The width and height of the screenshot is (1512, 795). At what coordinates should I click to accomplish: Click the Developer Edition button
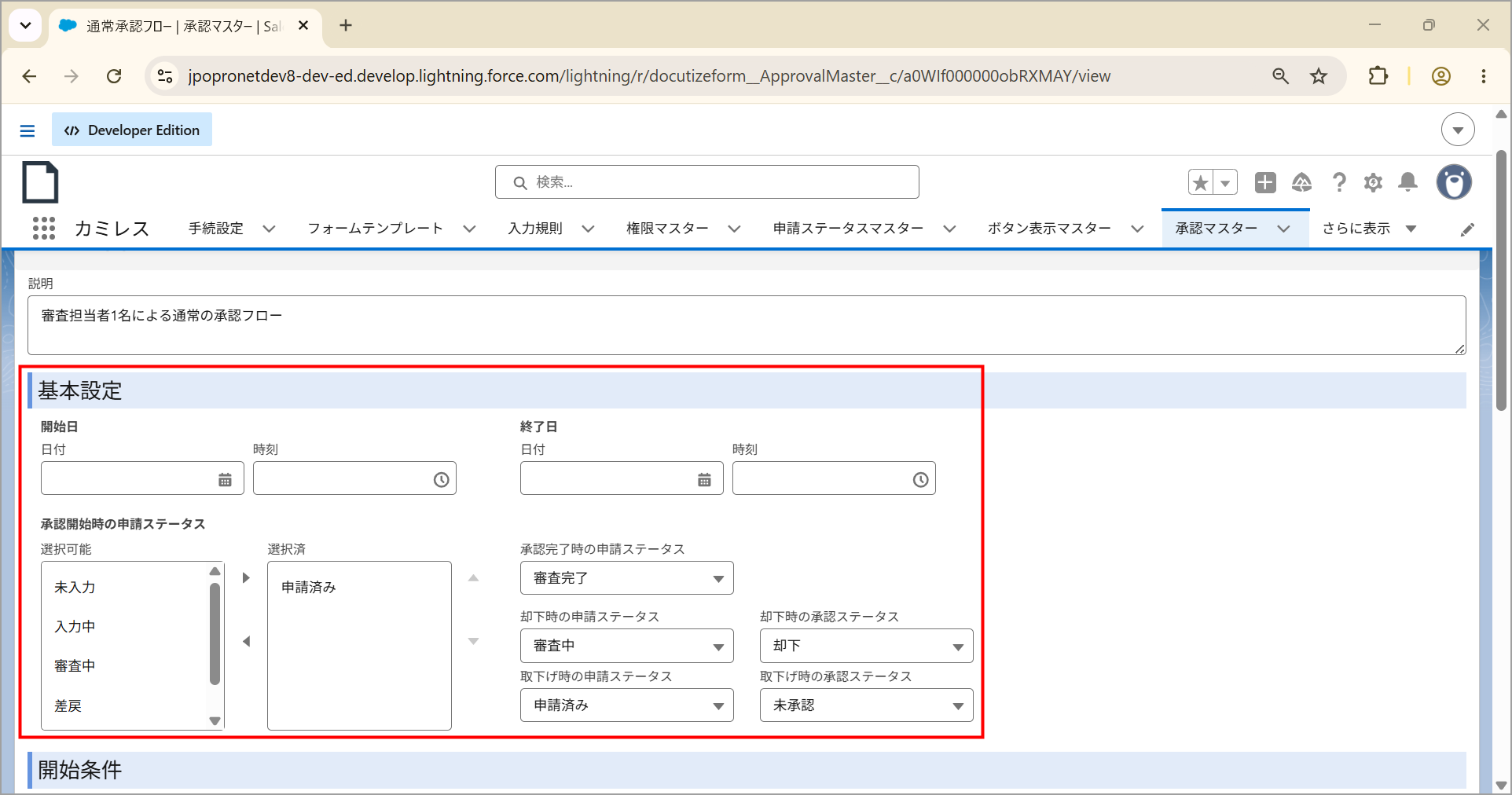(132, 130)
